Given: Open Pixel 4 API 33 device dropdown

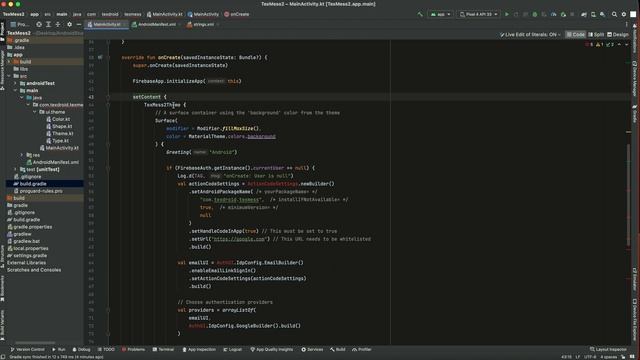Looking at the screenshot, I should pos(478,14).
